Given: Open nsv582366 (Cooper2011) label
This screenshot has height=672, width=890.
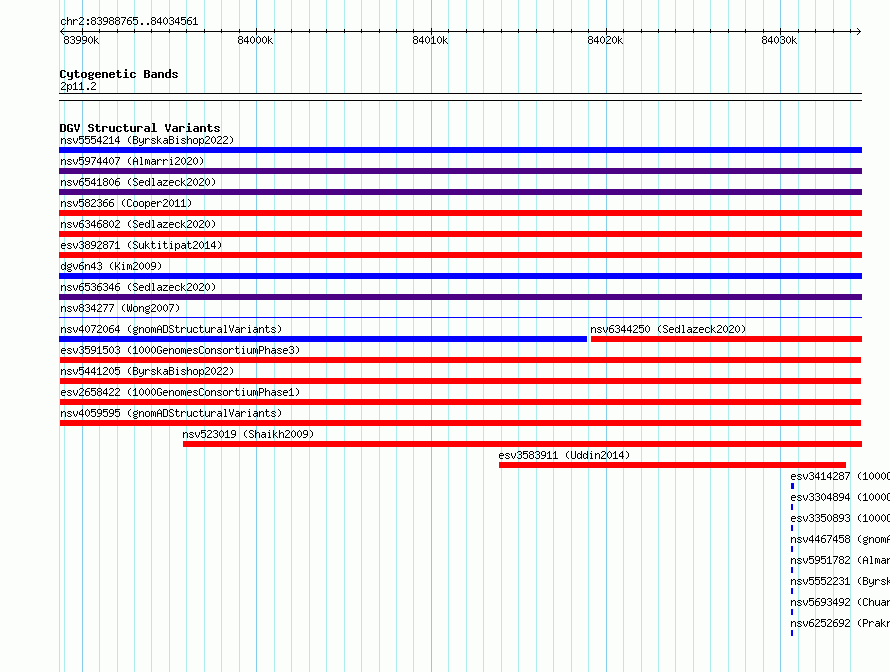Looking at the screenshot, I should click(126, 203).
